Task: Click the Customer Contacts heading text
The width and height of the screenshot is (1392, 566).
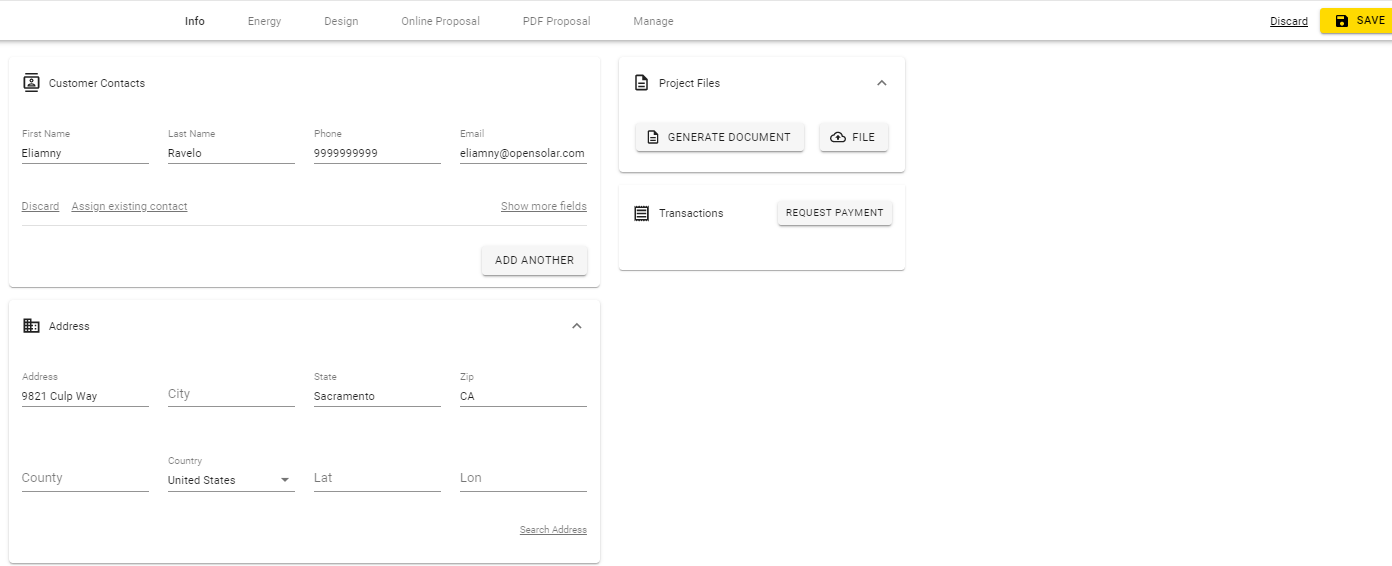Action: tap(97, 83)
